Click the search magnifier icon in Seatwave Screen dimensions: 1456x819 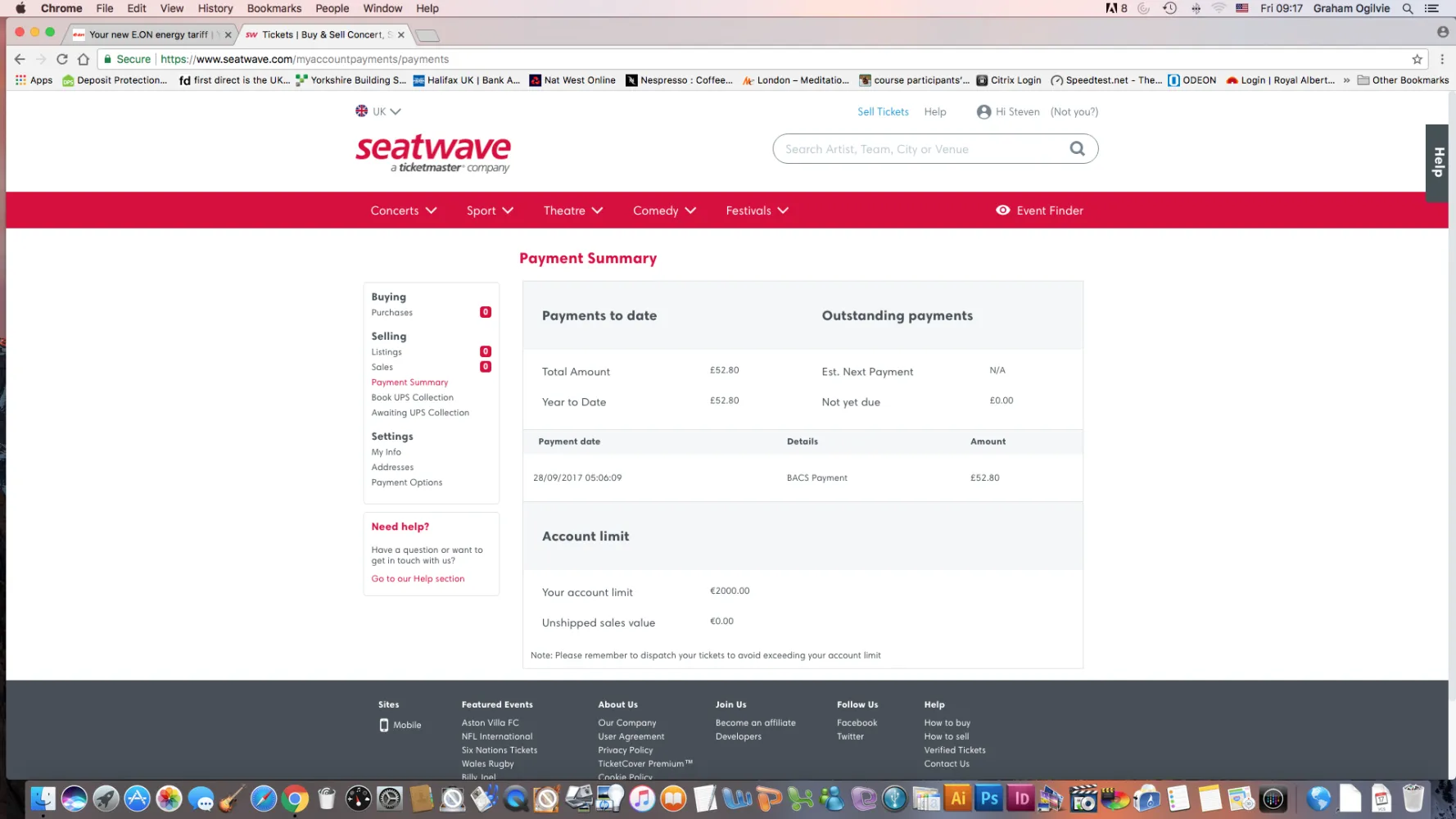(x=1077, y=148)
